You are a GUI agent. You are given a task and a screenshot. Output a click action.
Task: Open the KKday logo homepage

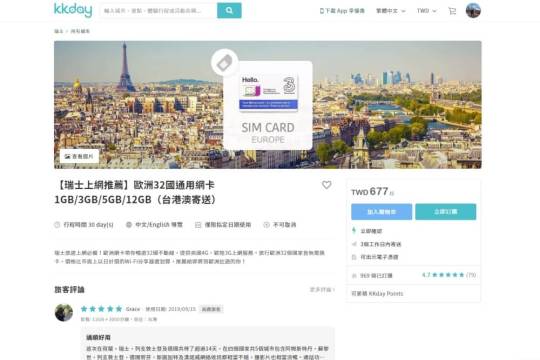coord(73,10)
